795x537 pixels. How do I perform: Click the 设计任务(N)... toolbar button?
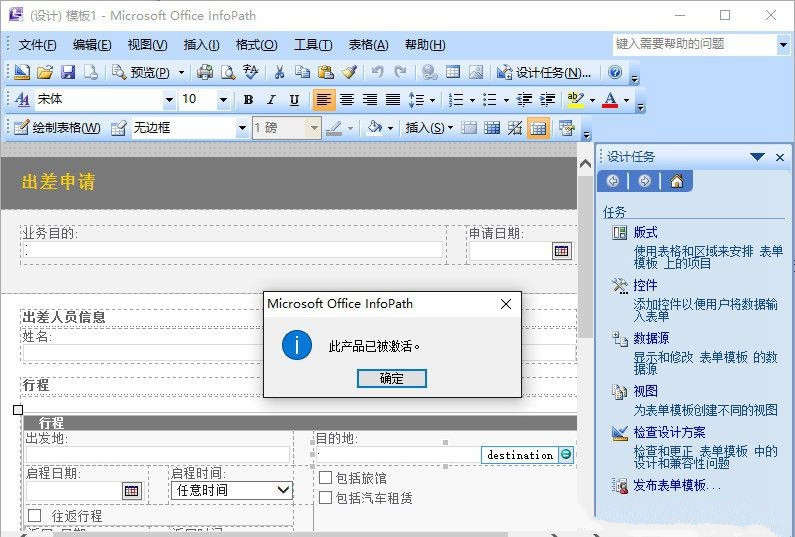(544, 73)
